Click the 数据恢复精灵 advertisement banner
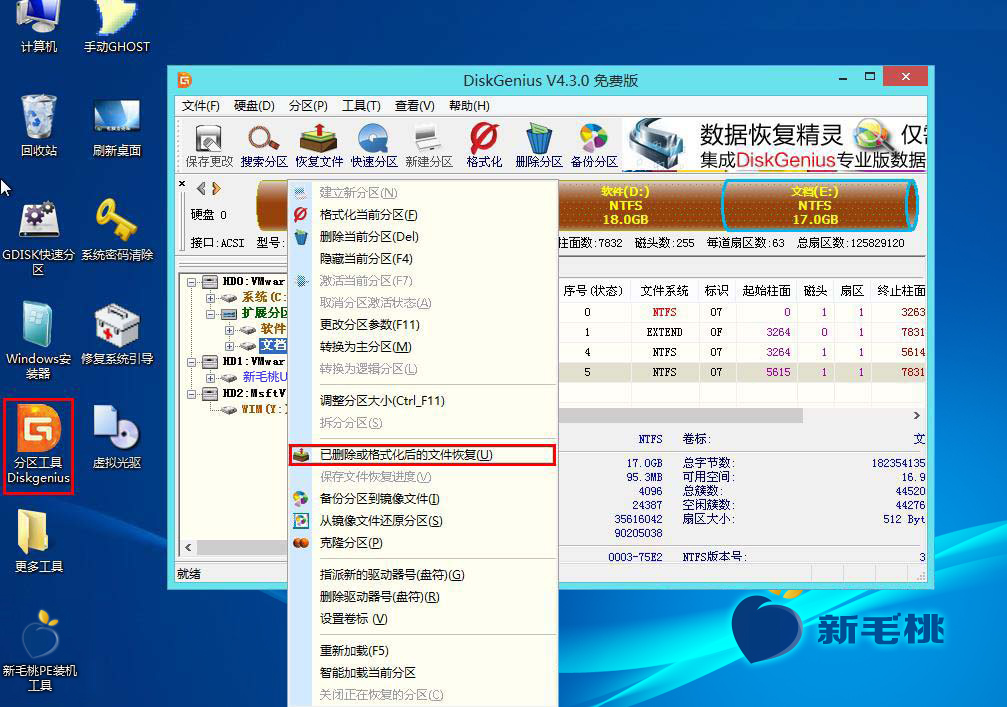Image resolution: width=1007 pixels, height=707 pixels. pyautogui.click(x=775, y=144)
